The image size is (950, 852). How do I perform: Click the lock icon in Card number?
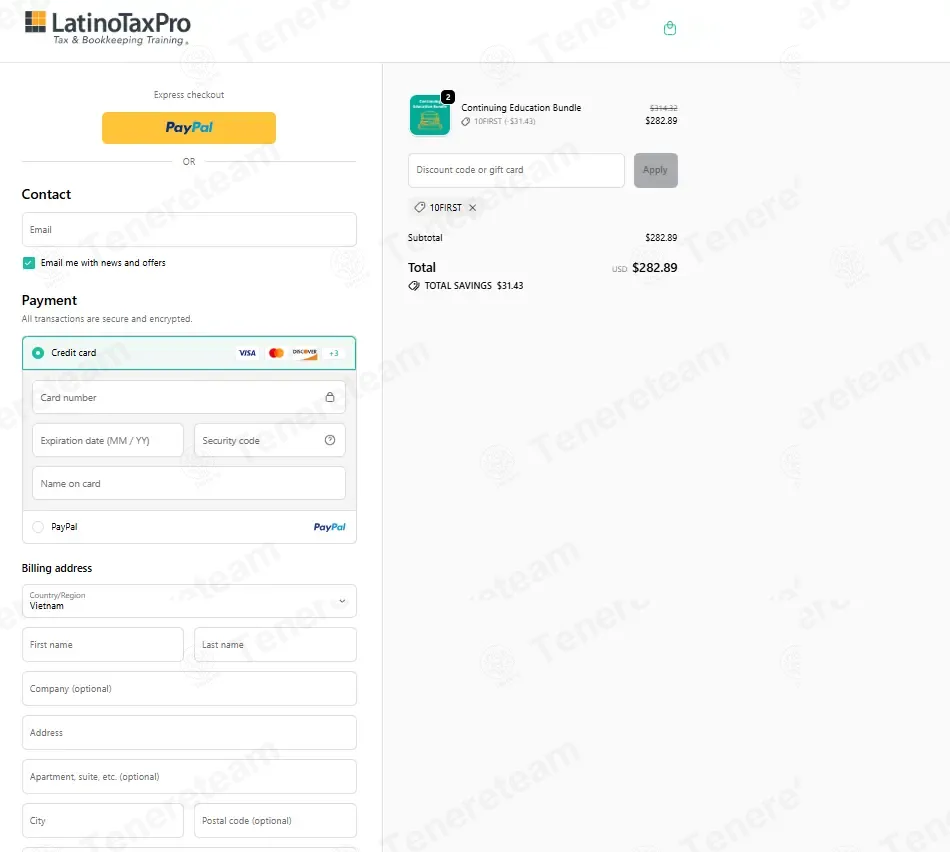[x=330, y=398]
